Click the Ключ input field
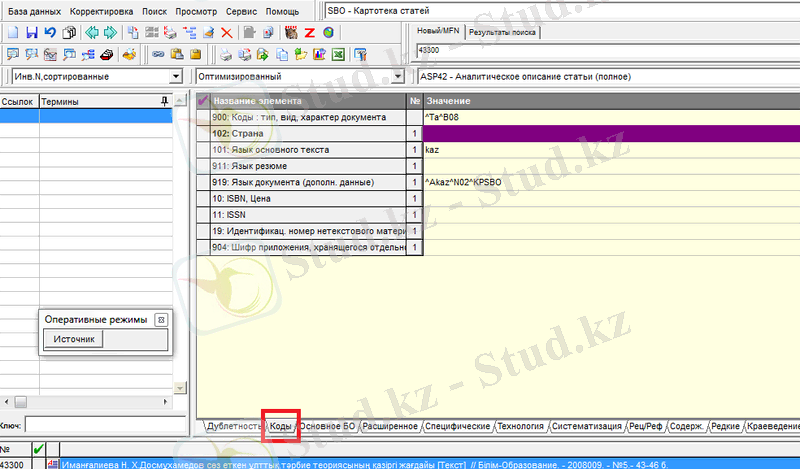The width and height of the screenshot is (800, 469). coord(106,425)
